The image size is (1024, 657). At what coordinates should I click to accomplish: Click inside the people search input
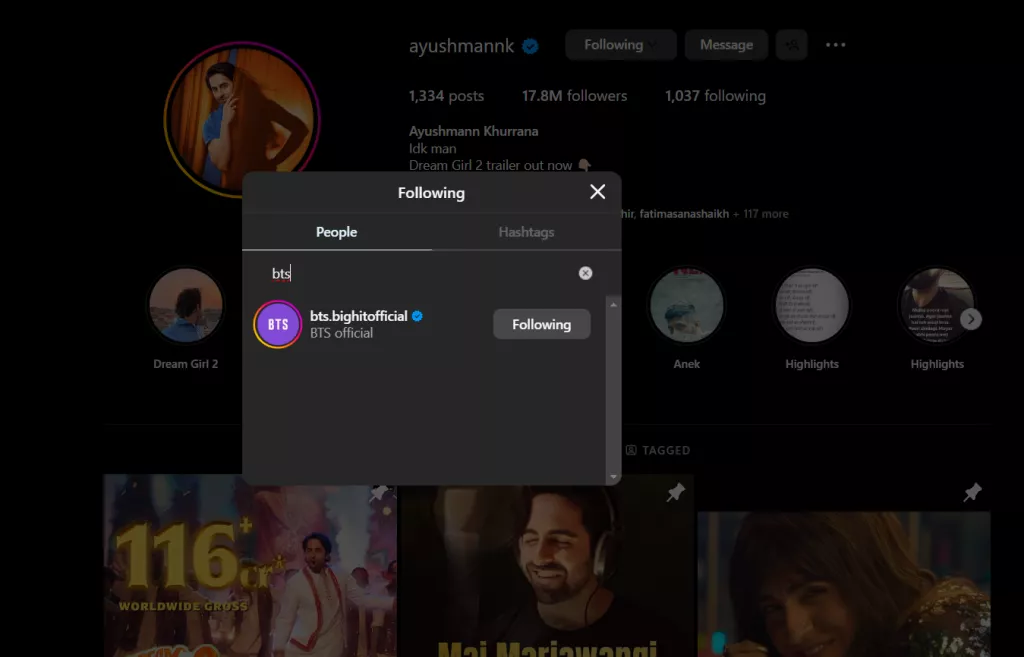coord(400,272)
